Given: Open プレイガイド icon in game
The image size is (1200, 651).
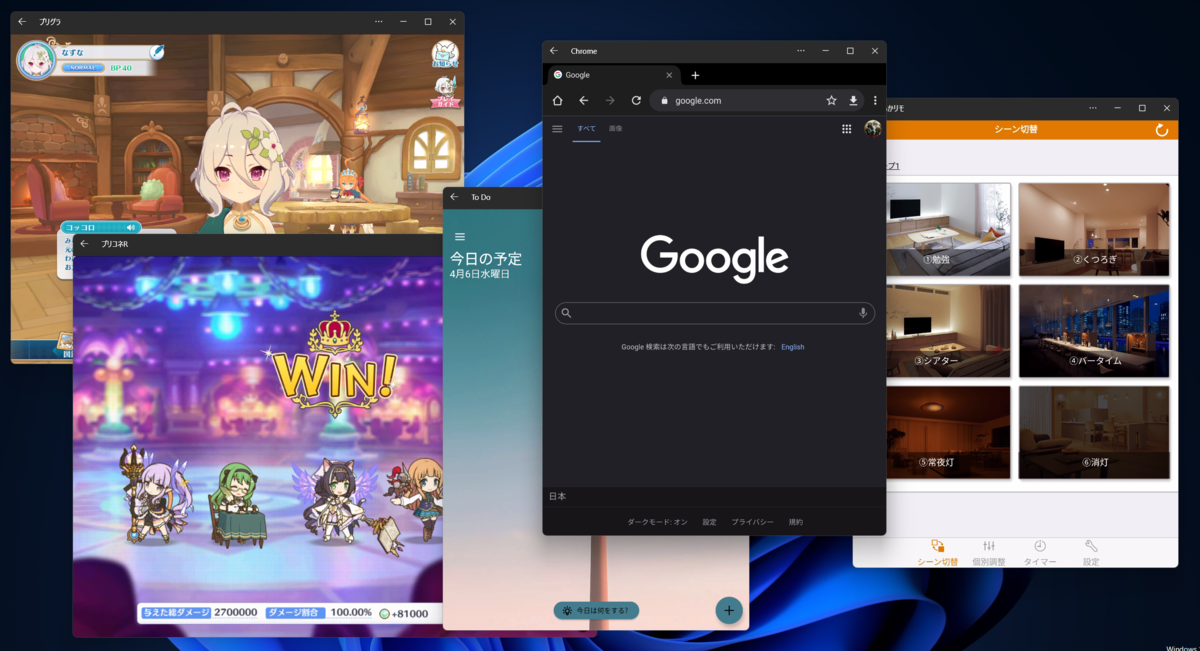Looking at the screenshot, I should (x=445, y=93).
